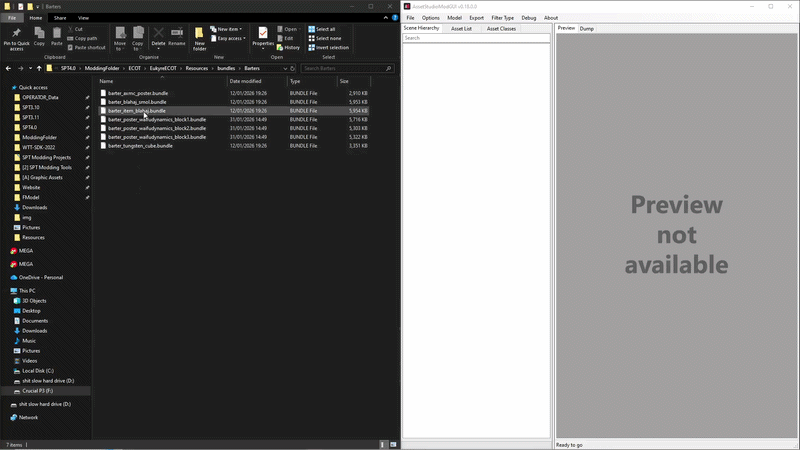The height and width of the screenshot is (450, 800).
Task: Open recent locations dropdown arrow
Action: pyautogui.click(x=30, y=68)
